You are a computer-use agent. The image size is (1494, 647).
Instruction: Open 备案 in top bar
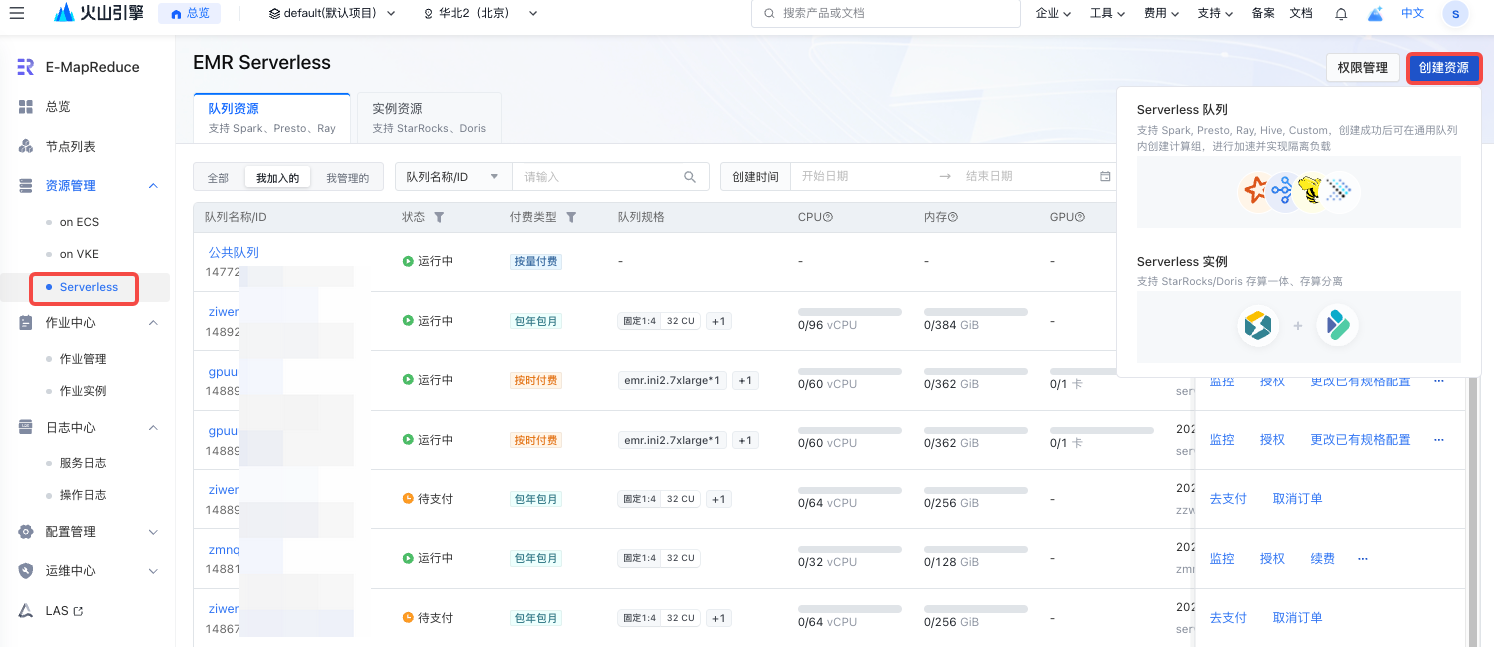pos(1263,13)
